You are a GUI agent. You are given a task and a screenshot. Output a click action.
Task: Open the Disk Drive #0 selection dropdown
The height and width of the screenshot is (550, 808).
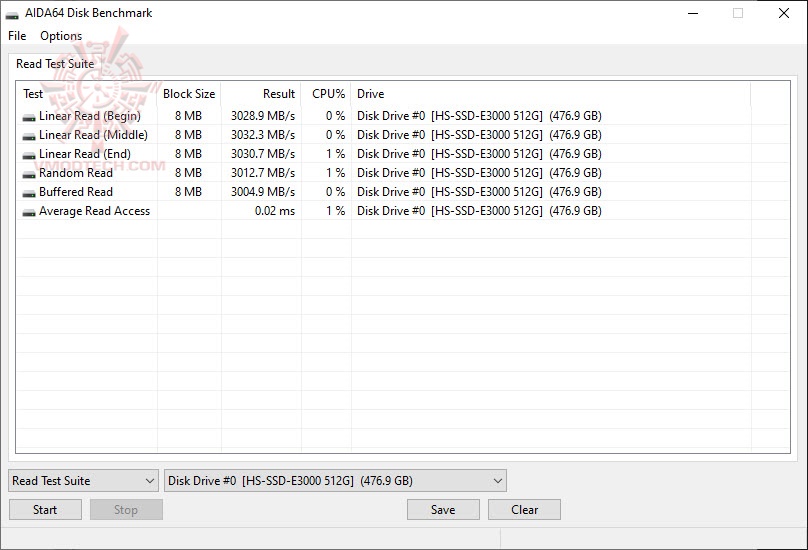335,480
